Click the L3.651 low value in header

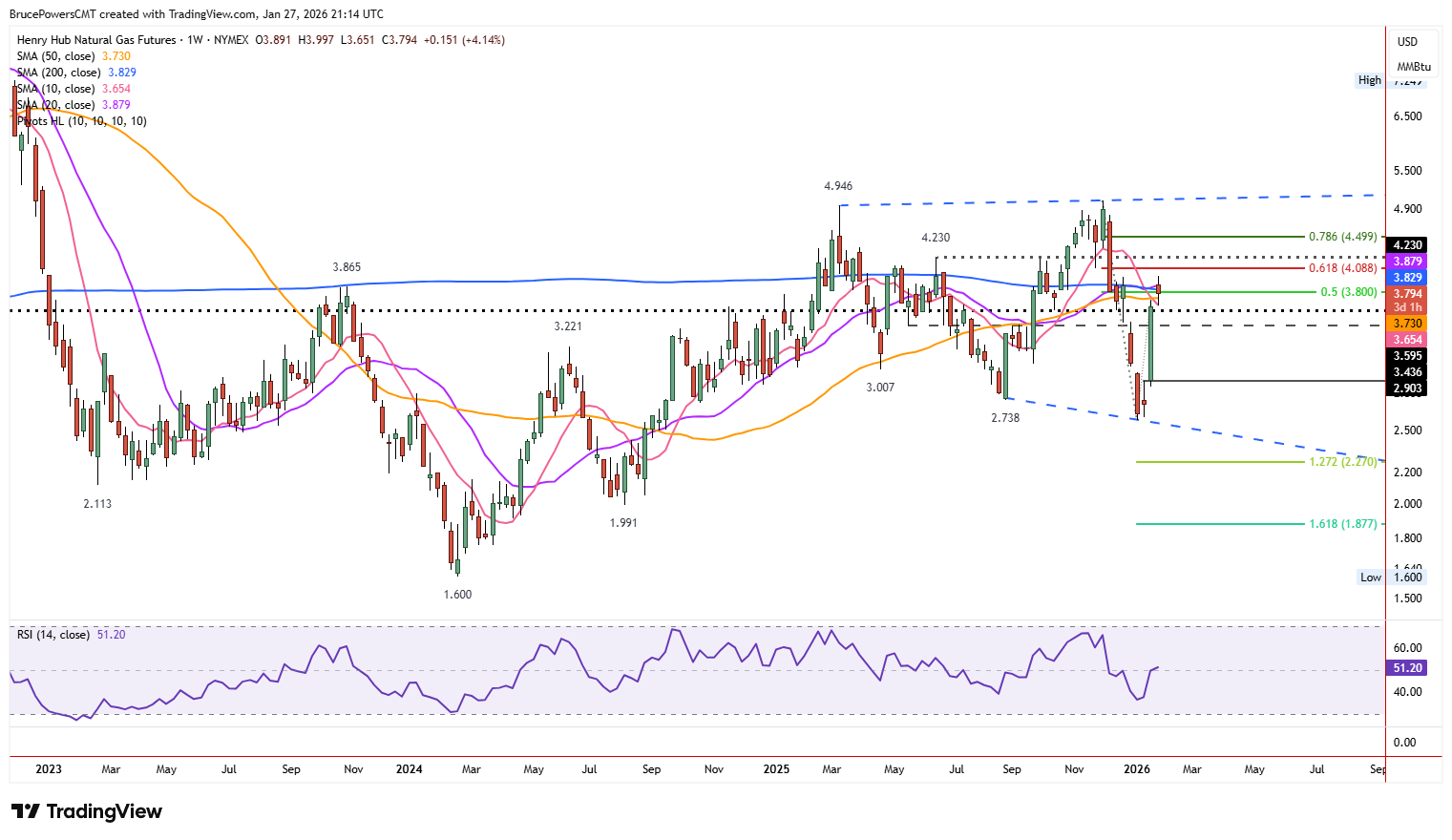pyautogui.click(x=358, y=40)
